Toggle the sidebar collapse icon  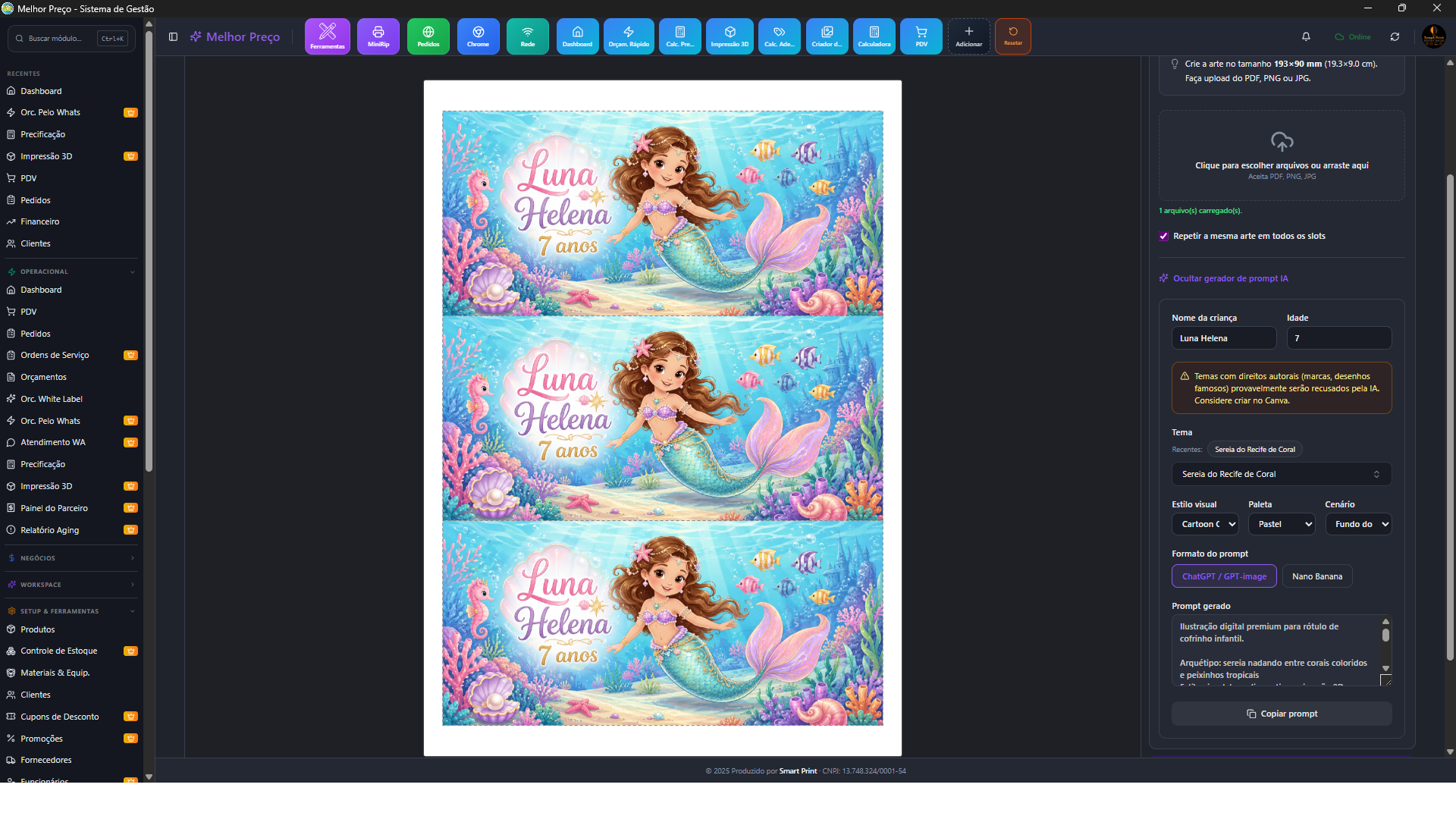173,36
